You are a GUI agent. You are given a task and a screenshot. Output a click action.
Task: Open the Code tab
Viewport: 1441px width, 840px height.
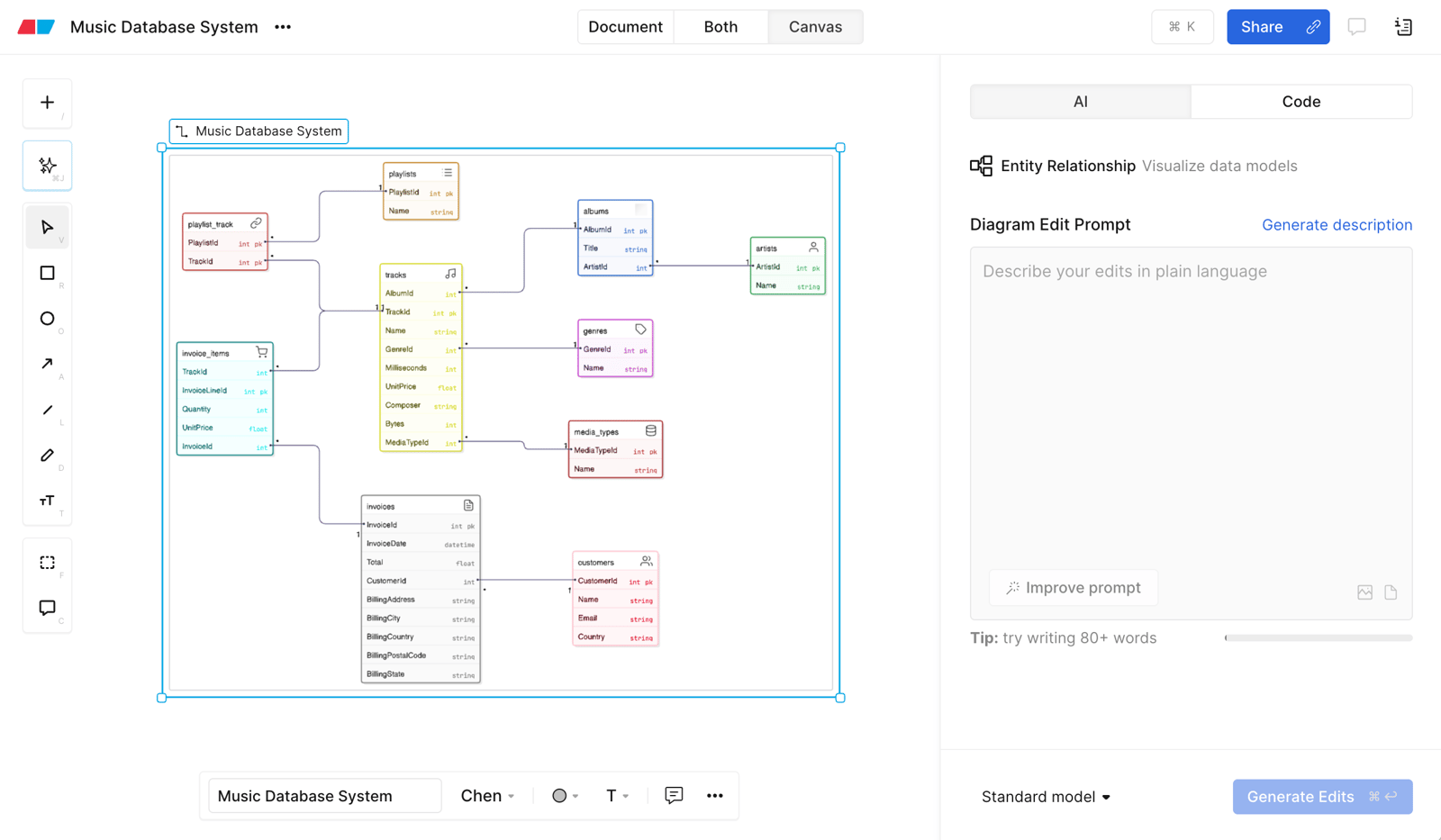pos(1301,102)
